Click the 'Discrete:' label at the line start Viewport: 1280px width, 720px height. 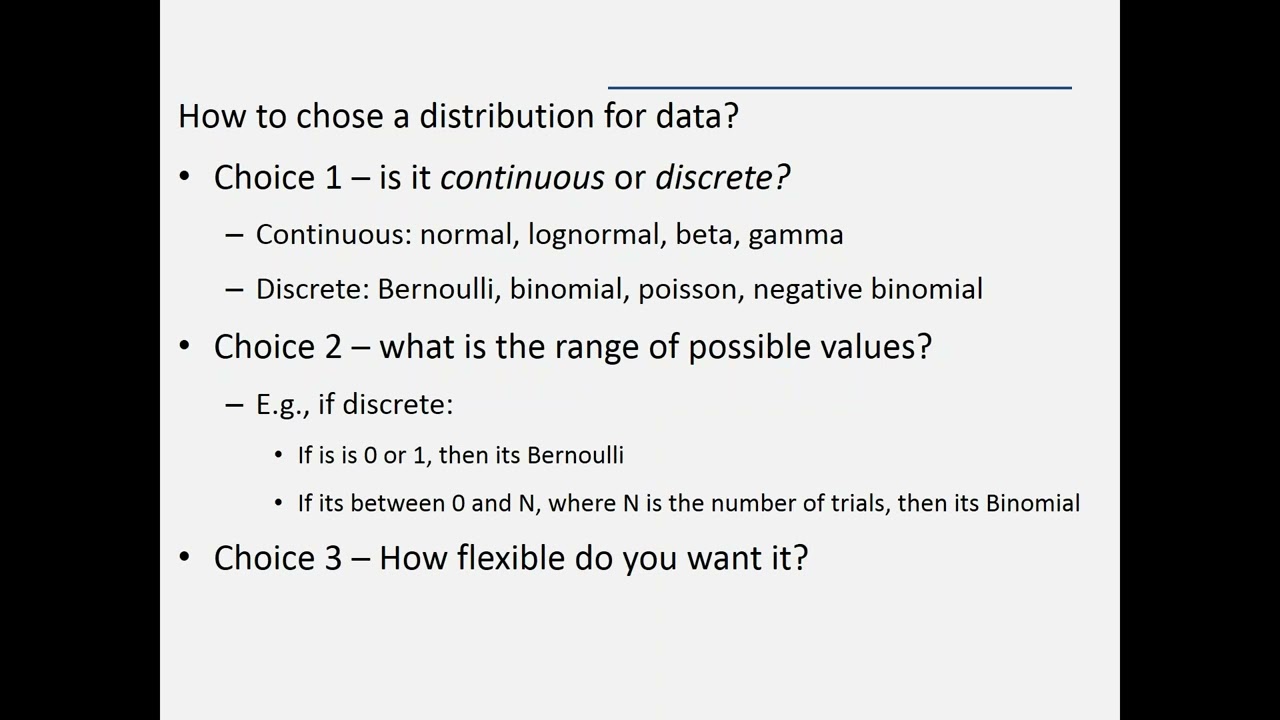point(313,289)
